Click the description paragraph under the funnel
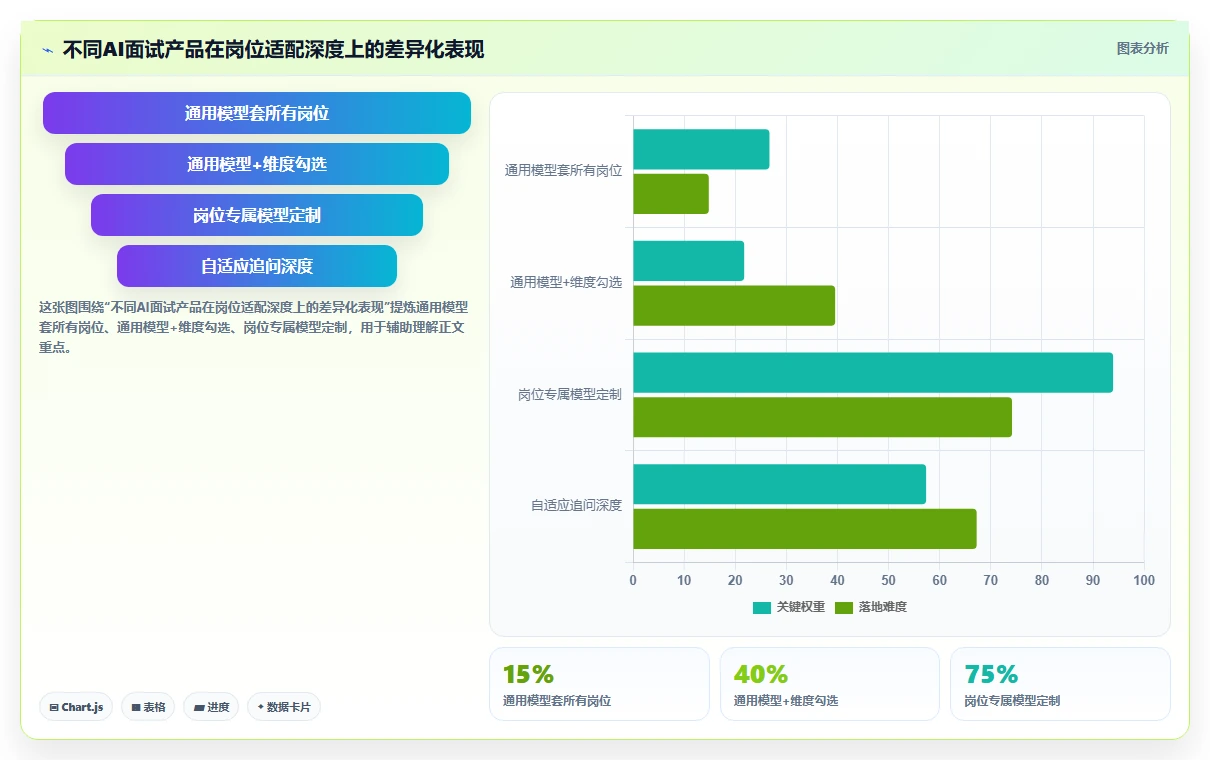Image resolution: width=1210 pixels, height=760 pixels. pos(253,328)
